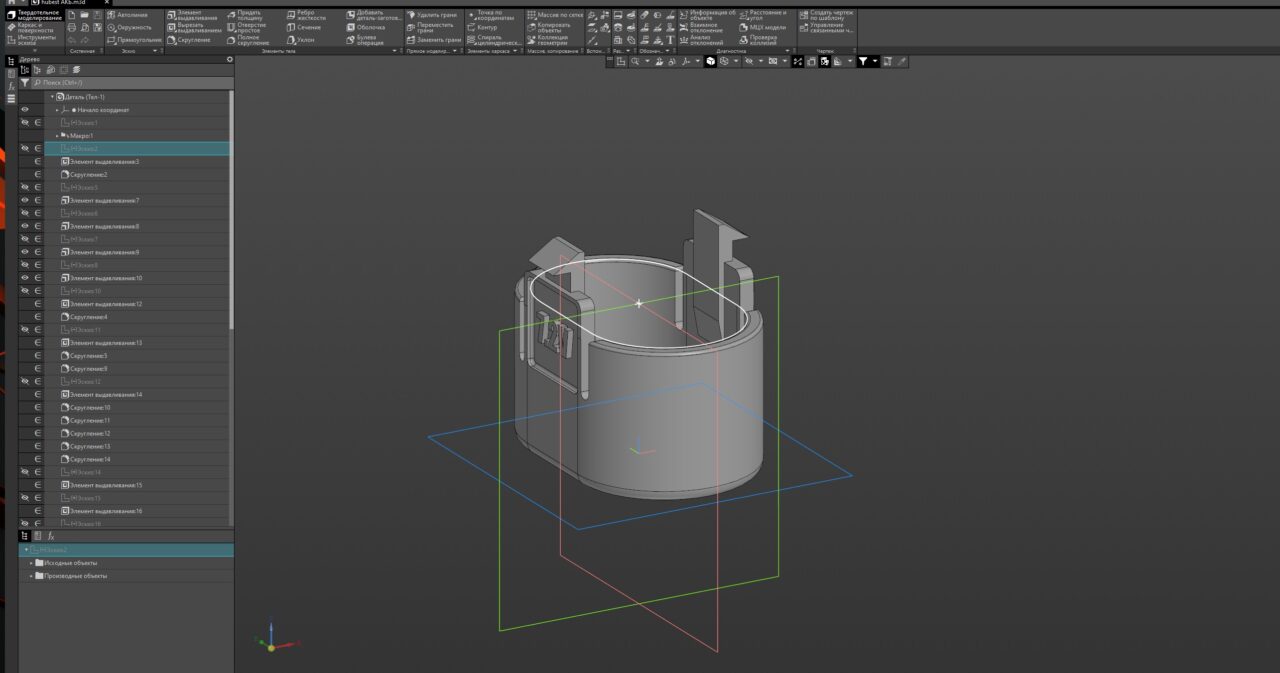Toggle visibility of Эскиз:1 in tree
The height and width of the screenshot is (673, 1280).
click(x=25, y=122)
